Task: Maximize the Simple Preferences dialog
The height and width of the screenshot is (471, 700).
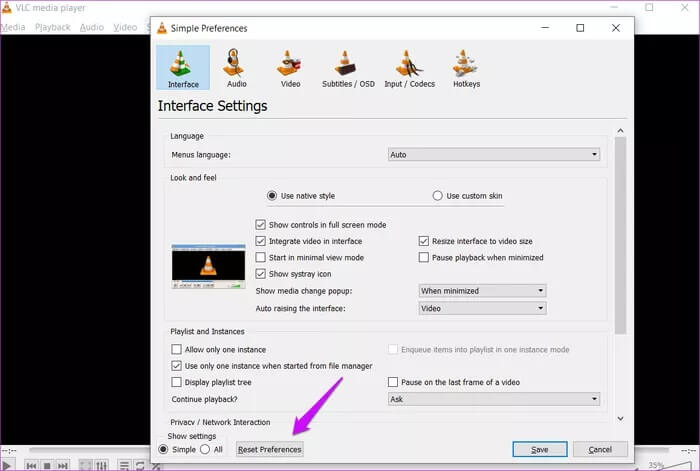Action: tap(580, 28)
